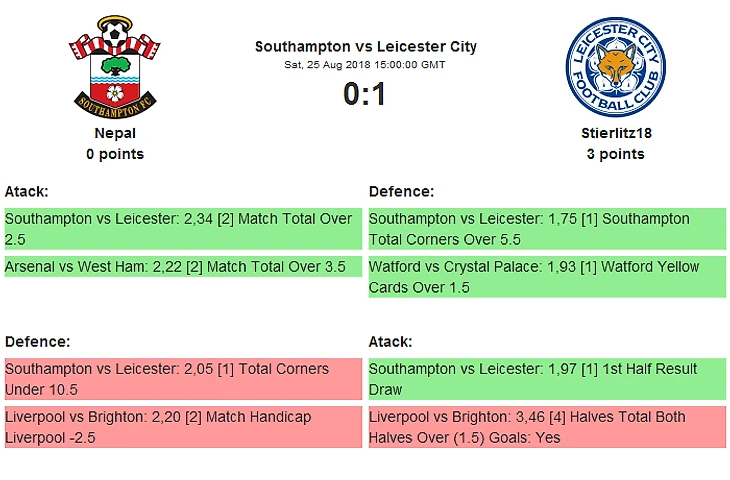Viewport: 730px width, 480px height.
Task: Open player Stierlitz18's profile name
Action: 615,133
